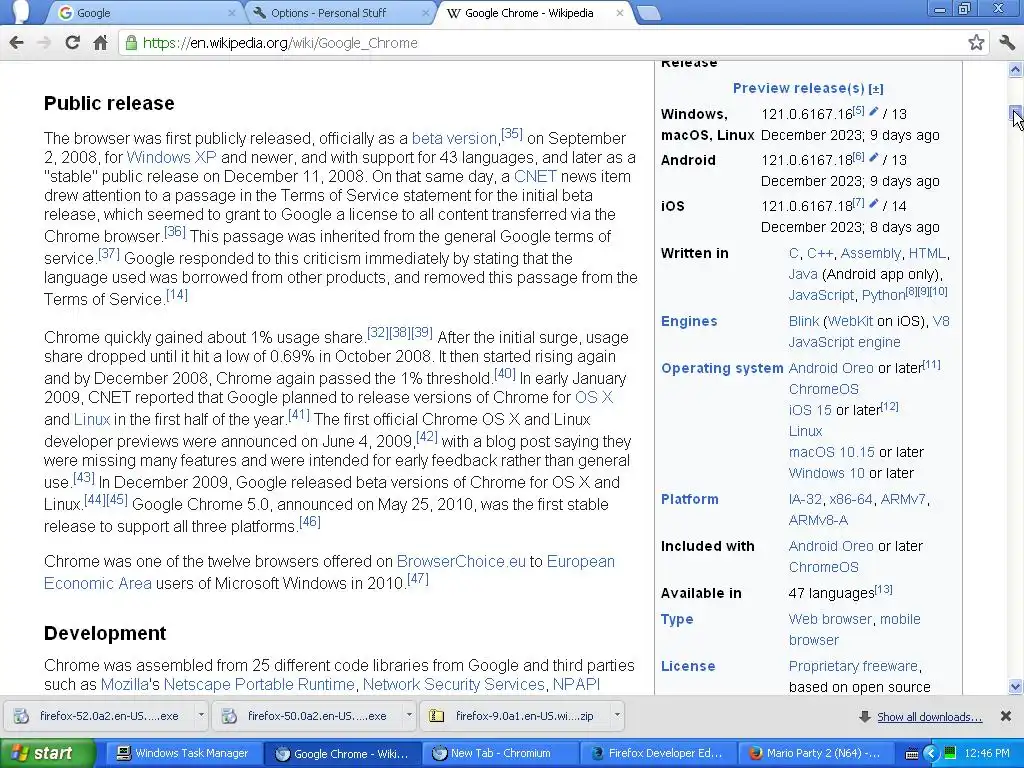The height and width of the screenshot is (768, 1024).
Task: Follow the European Economic Area link
Action: point(328,573)
